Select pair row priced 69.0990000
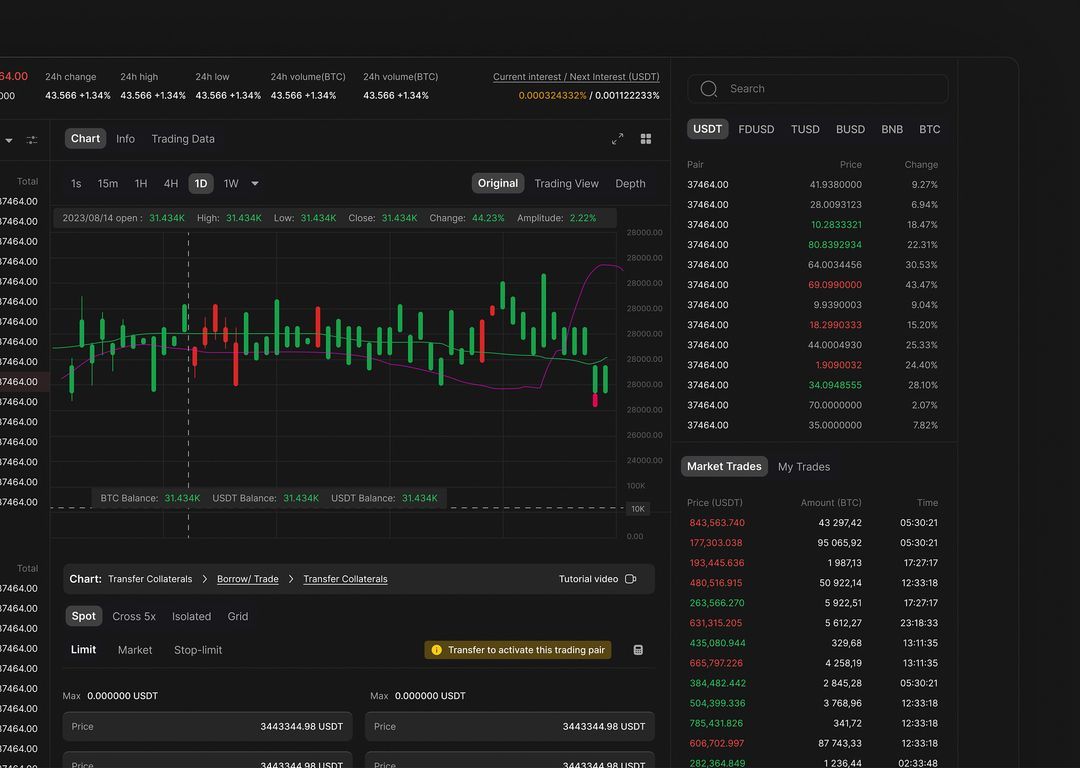This screenshot has height=768, width=1080. coord(813,284)
